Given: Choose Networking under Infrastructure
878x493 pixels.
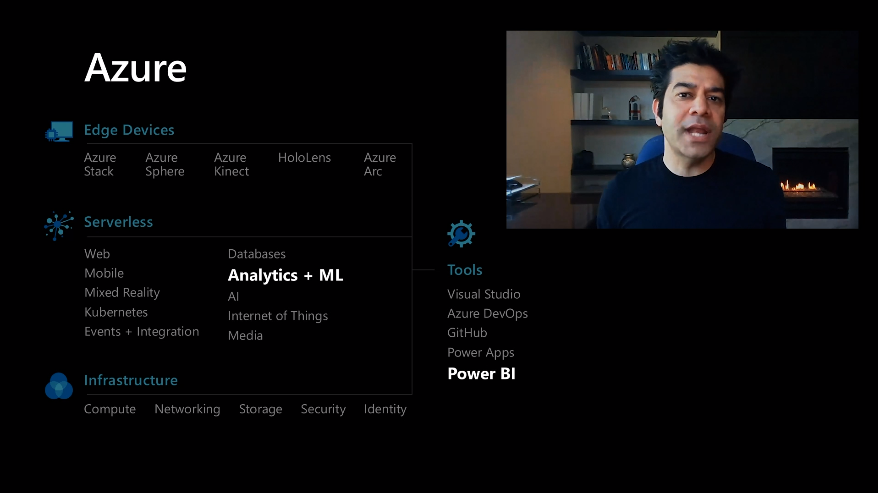Looking at the screenshot, I should 187,410.
